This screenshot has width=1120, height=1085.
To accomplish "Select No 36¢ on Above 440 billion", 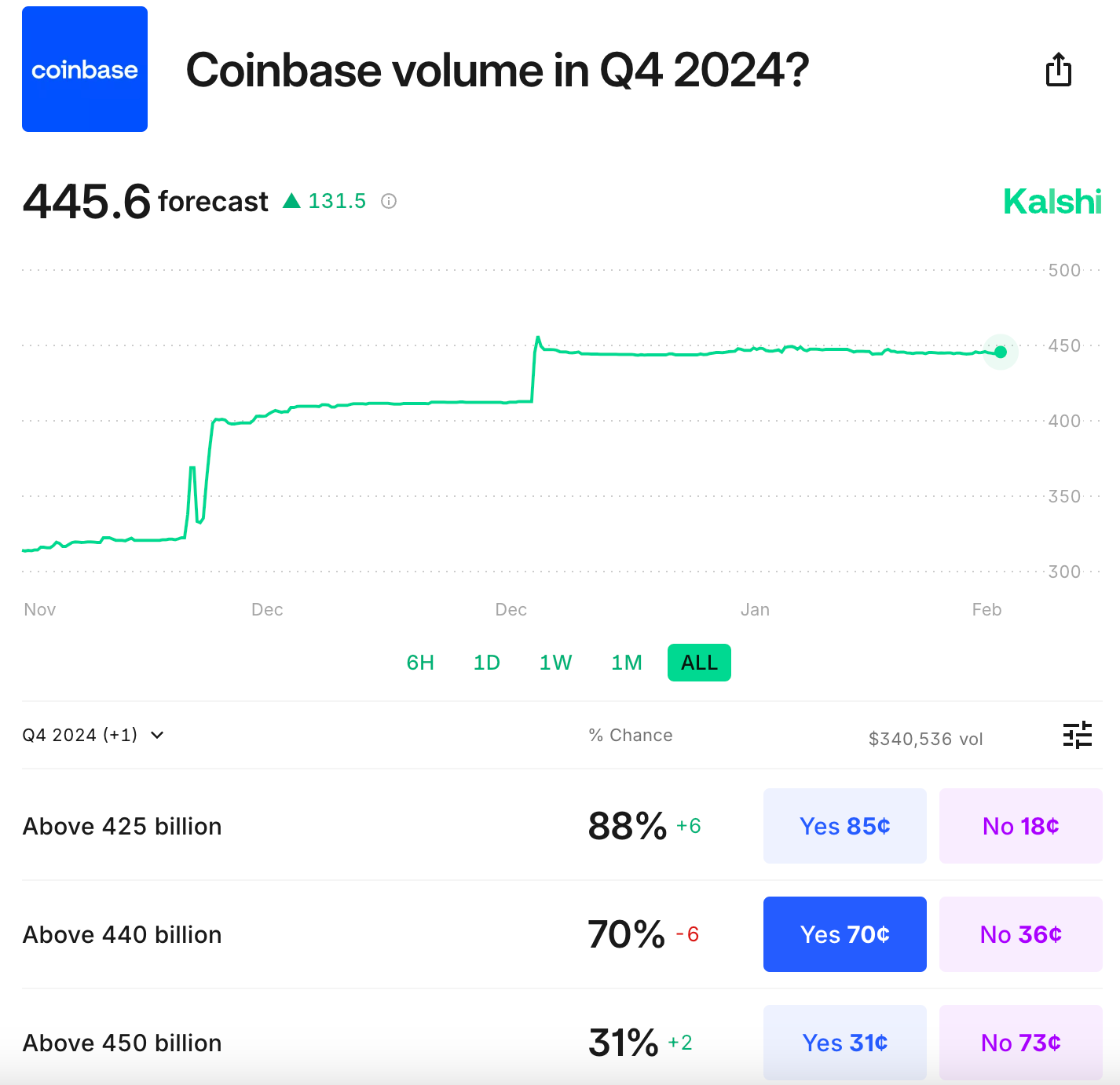I will pyautogui.click(x=1020, y=934).
